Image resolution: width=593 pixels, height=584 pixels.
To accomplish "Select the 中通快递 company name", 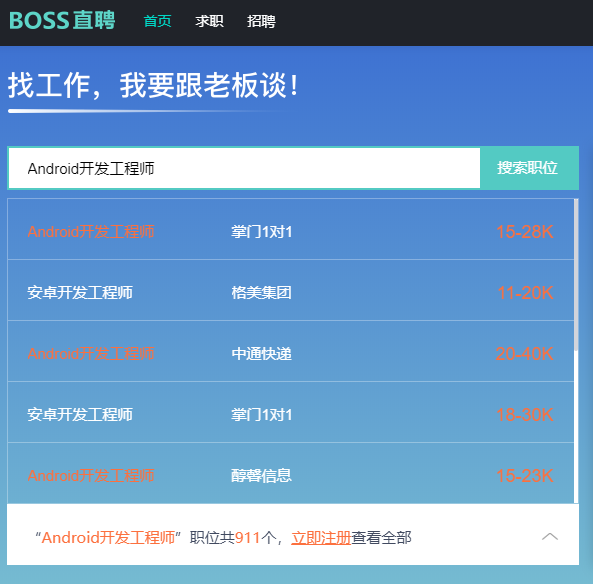I will click(261, 354).
